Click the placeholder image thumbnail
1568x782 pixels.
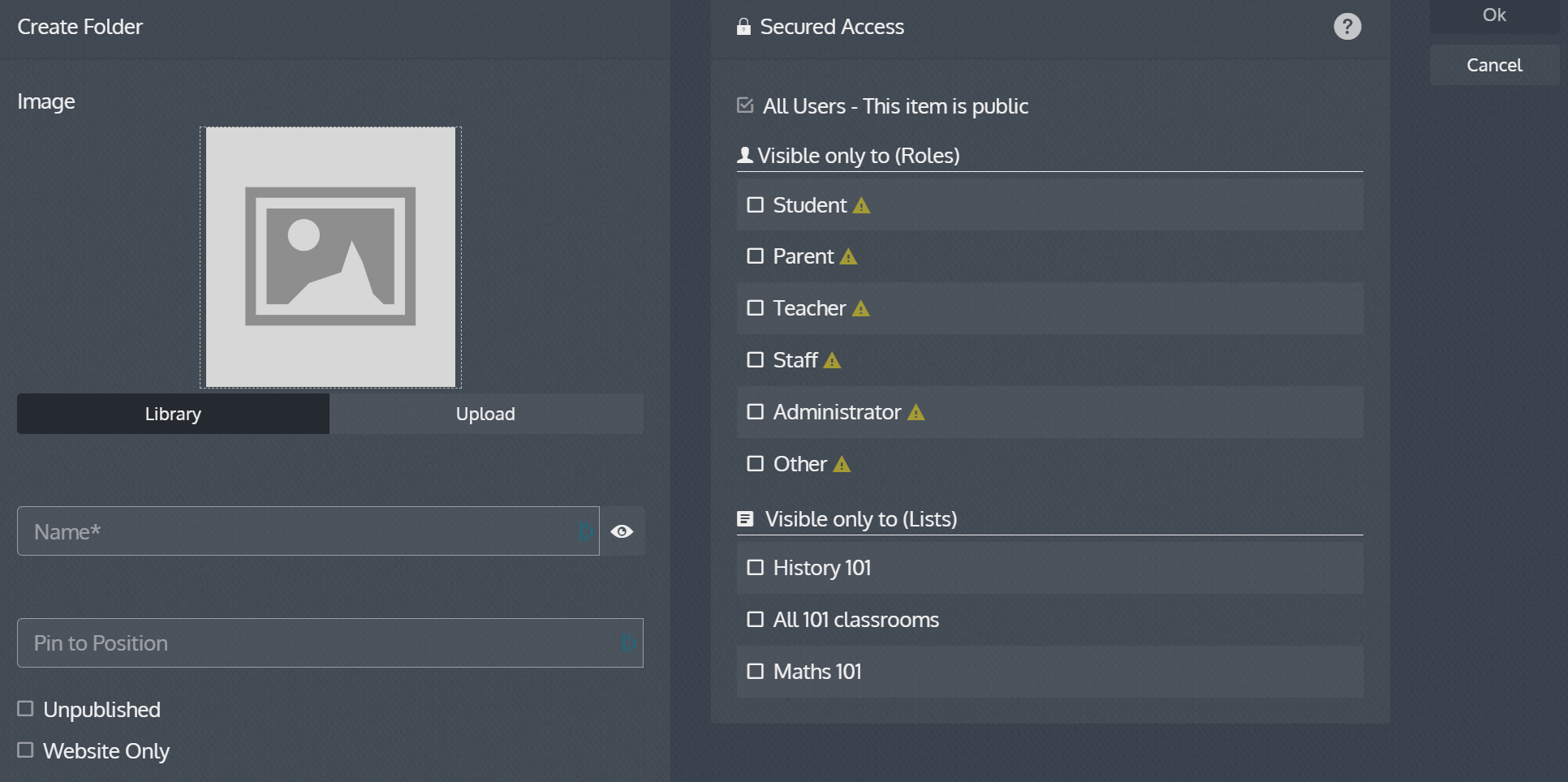tap(330, 256)
